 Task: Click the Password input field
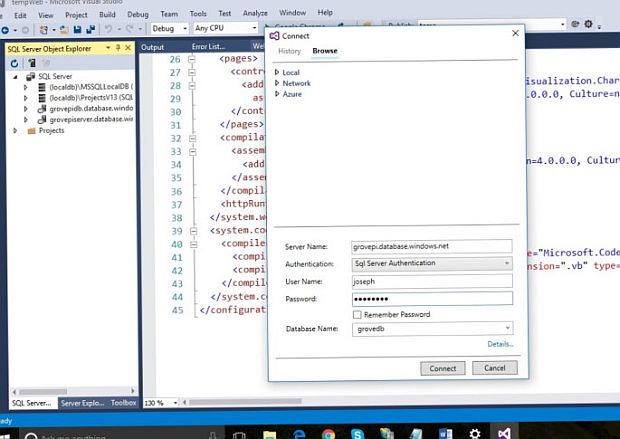(x=432, y=299)
